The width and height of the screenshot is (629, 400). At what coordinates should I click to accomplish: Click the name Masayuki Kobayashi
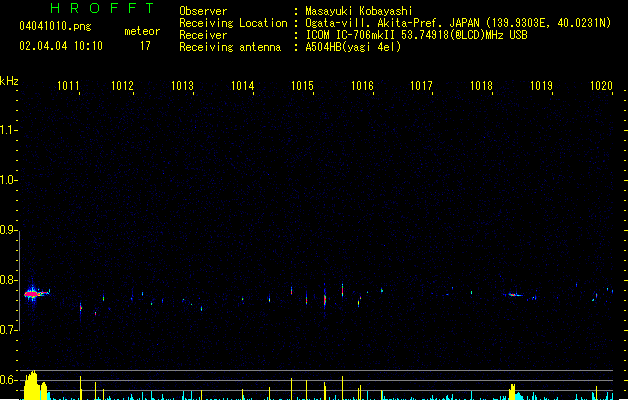359,11
